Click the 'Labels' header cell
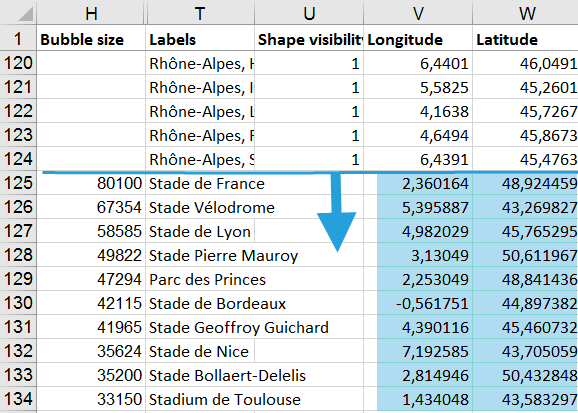 pos(200,39)
